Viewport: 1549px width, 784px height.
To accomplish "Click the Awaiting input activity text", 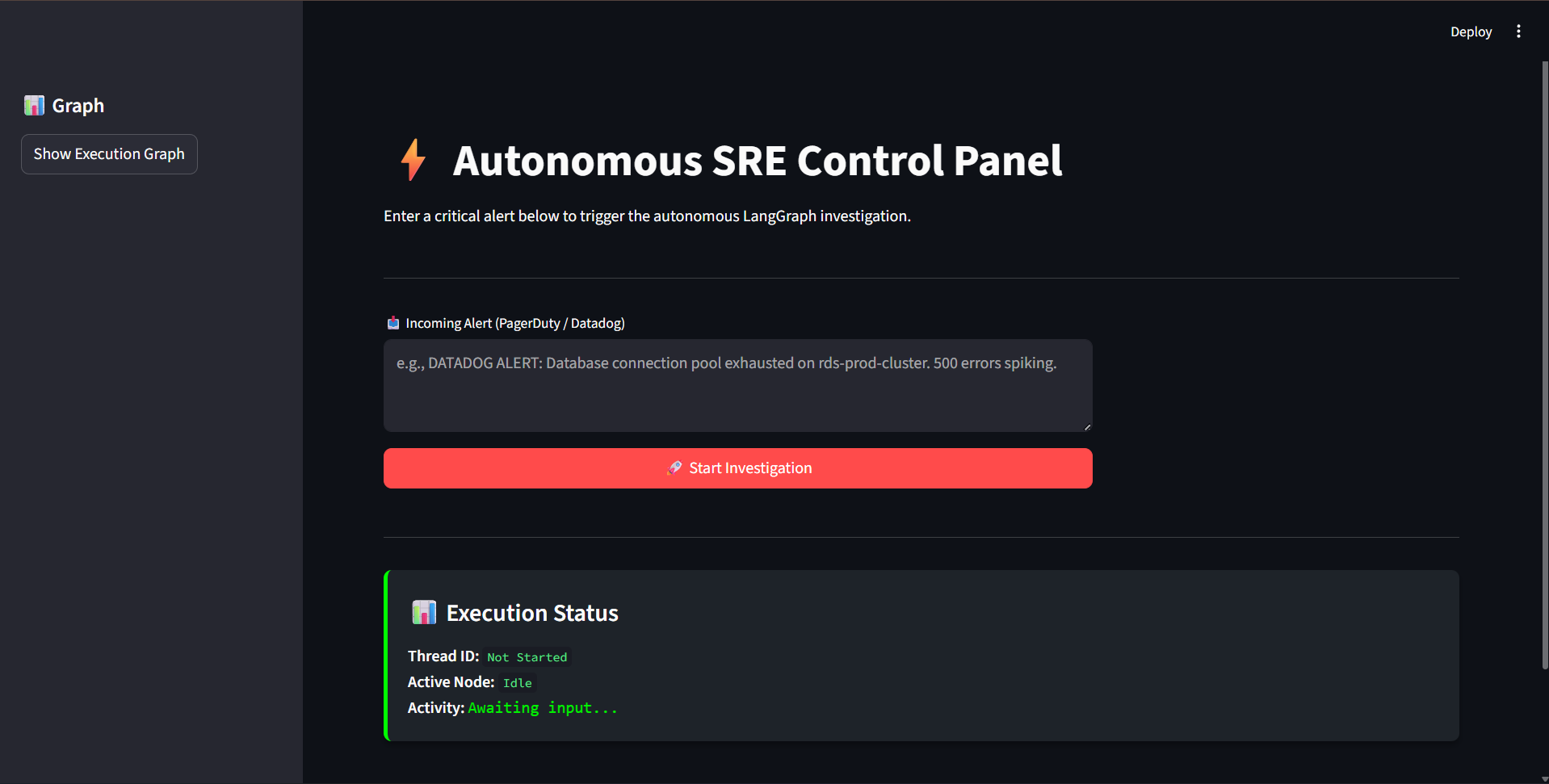I will click(542, 708).
